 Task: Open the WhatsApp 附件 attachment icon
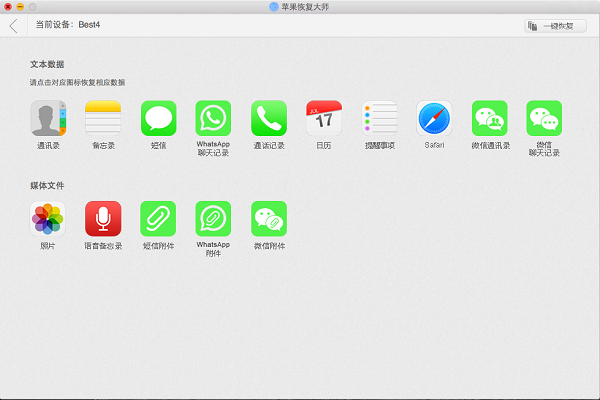pos(213,219)
